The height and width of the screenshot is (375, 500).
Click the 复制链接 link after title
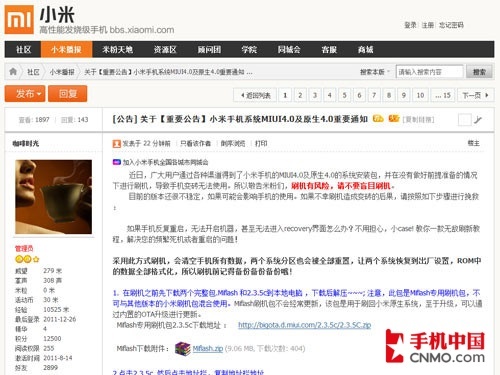[418, 119]
